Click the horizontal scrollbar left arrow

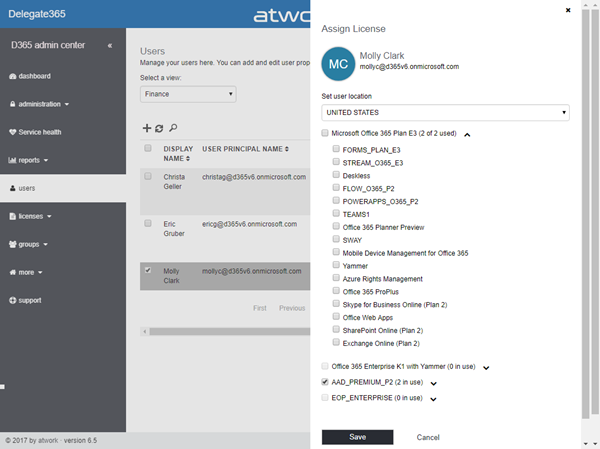(145, 331)
